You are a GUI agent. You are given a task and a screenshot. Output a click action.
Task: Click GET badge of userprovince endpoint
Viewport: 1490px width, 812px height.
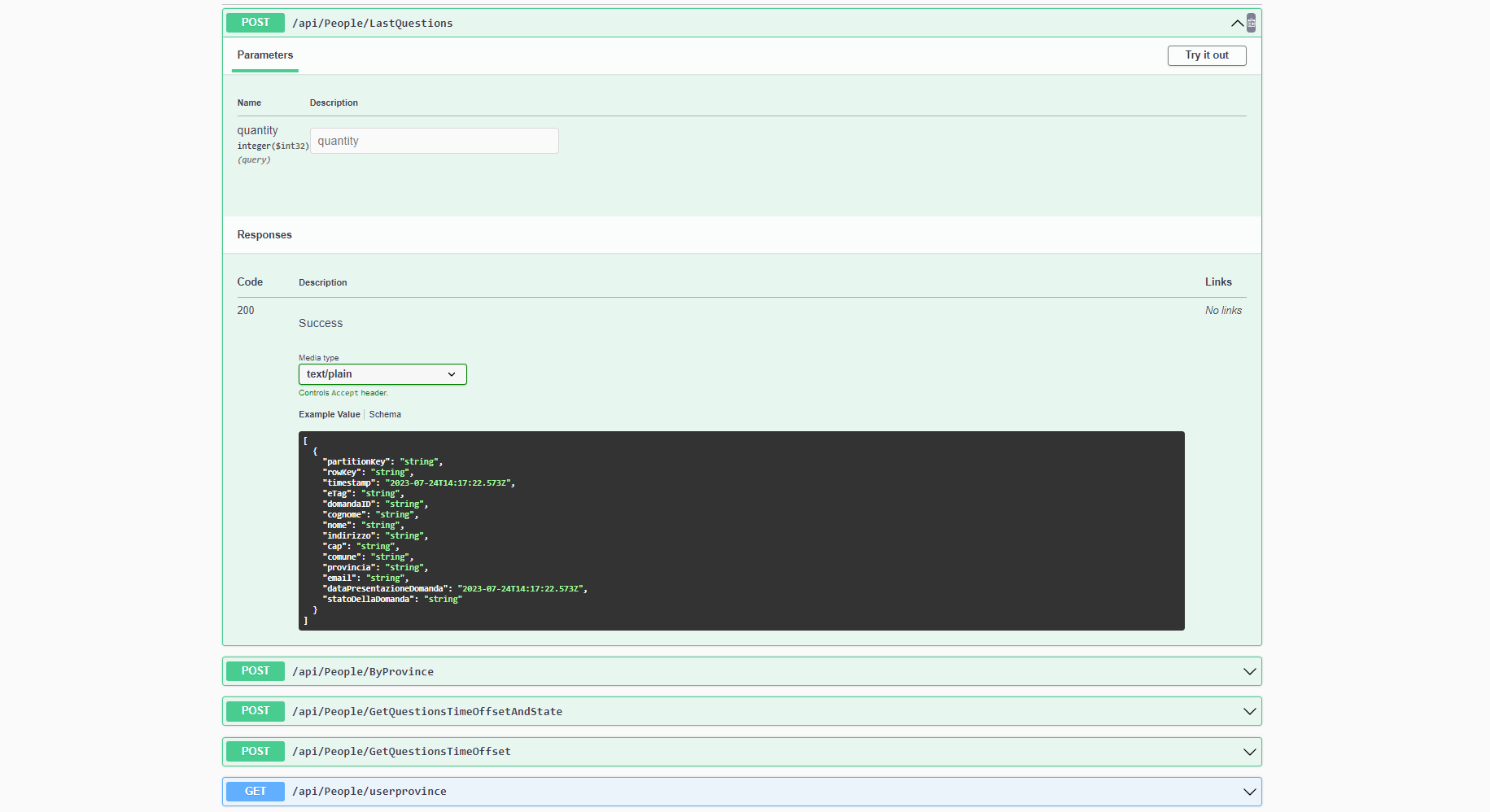(256, 792)
